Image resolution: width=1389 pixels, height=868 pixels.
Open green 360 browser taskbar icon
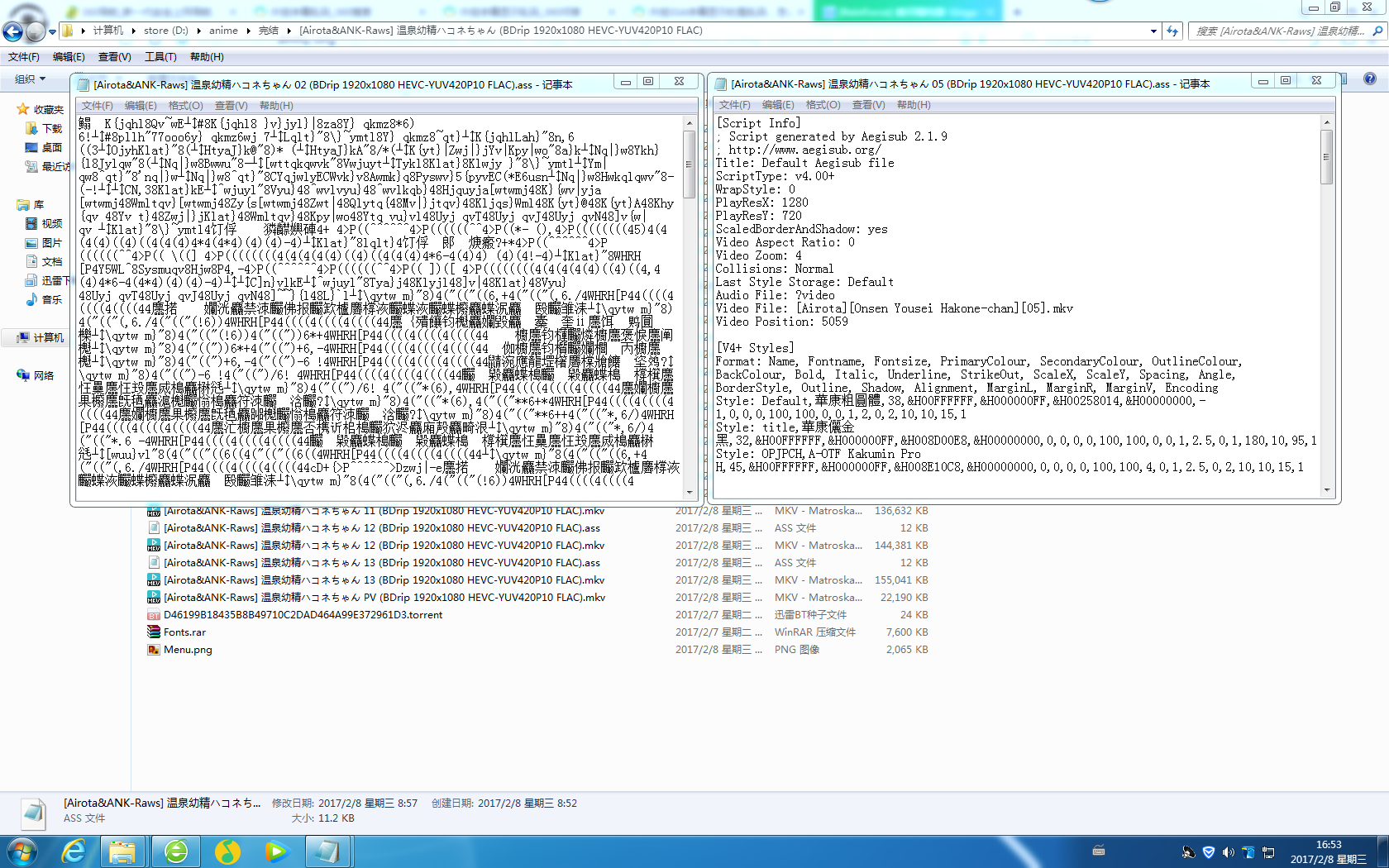pos(176,851)
